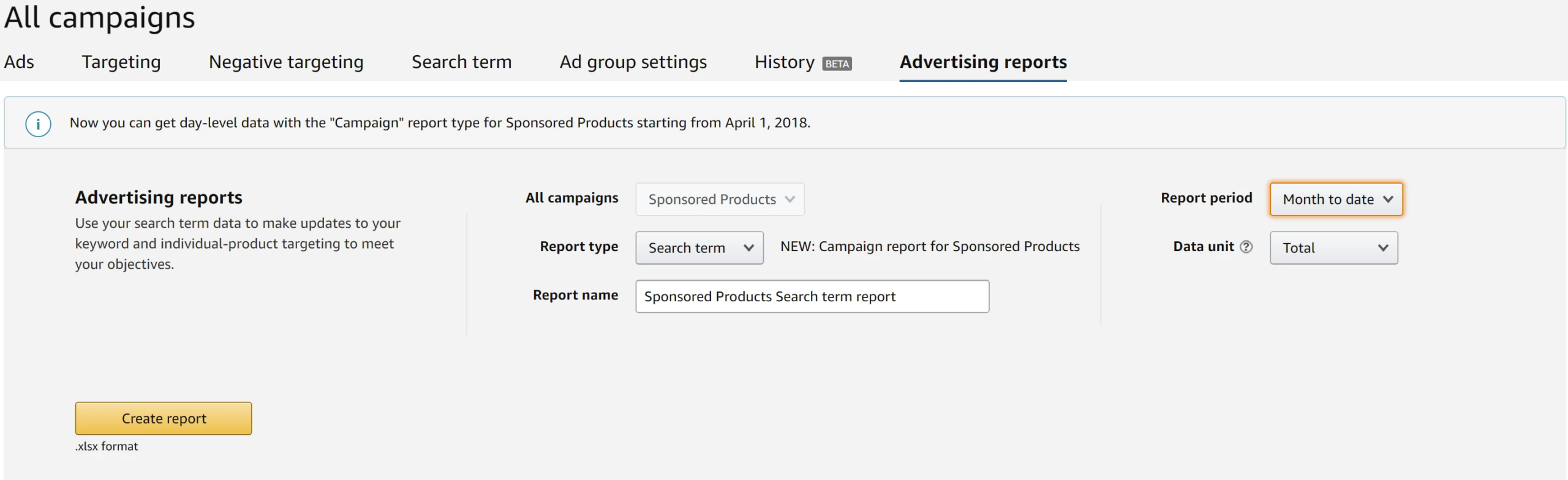Select the Advertising reports tab
Screen dimensions: 1568x480
982,62
